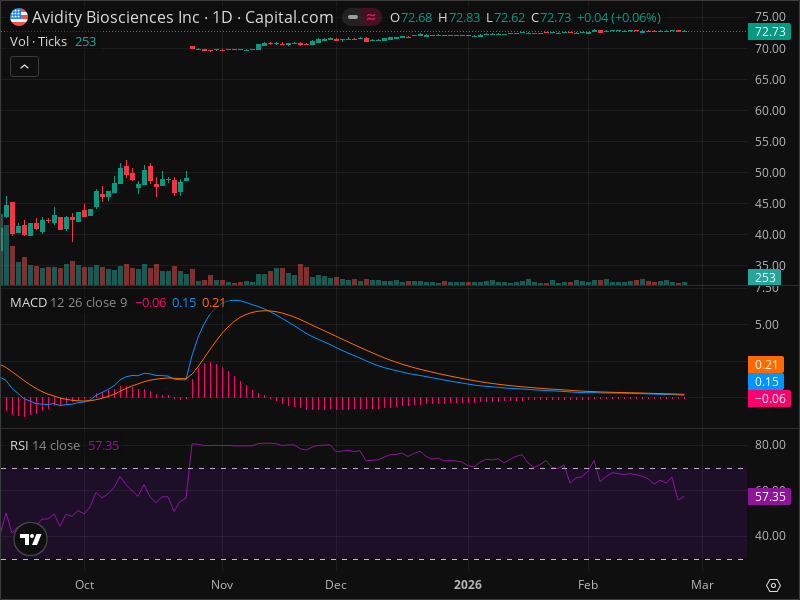Click the purple RSI value label 57.35

(769, 496)
